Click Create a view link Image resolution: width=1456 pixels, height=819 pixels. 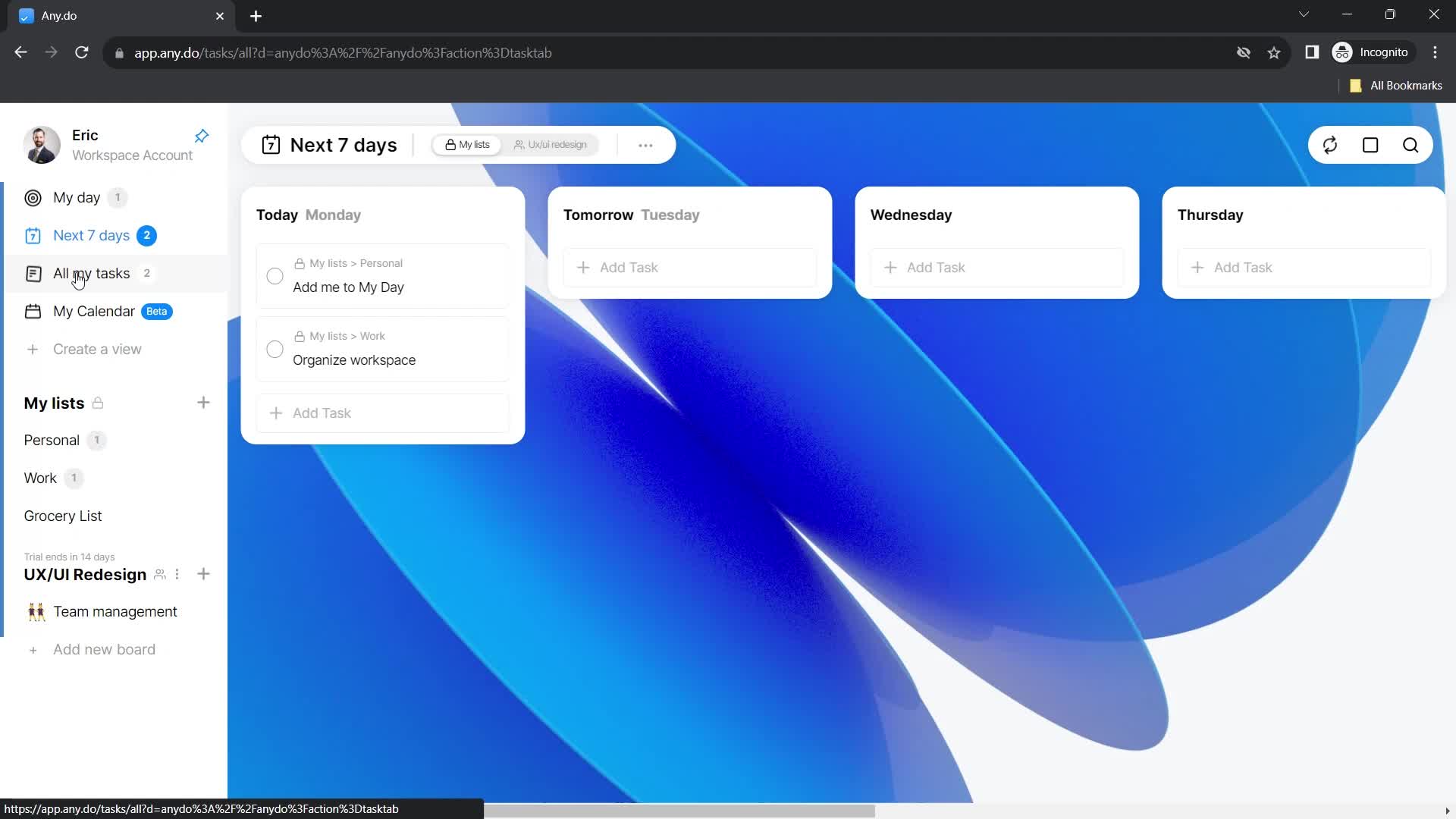97,349
